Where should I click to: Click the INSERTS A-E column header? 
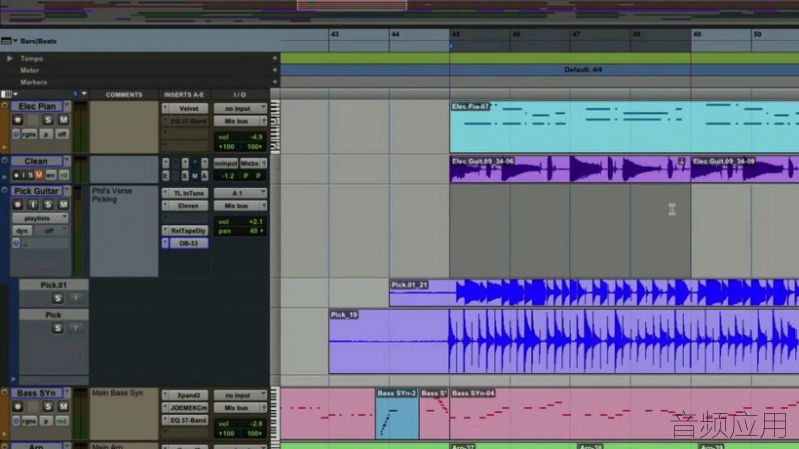tap(184, 95)
